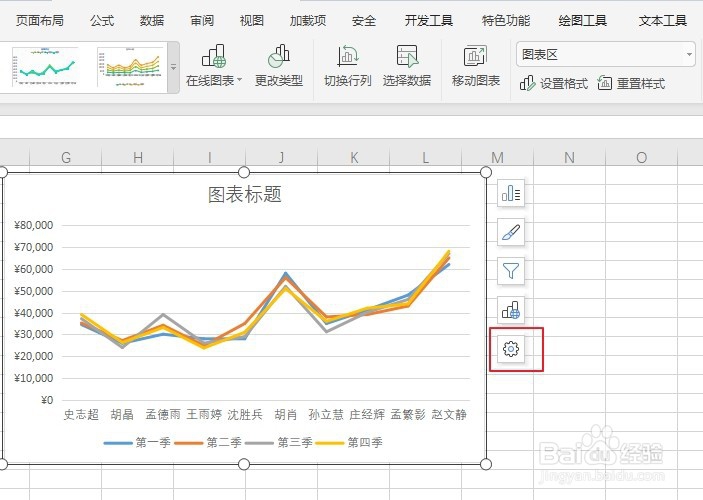Click the bottom-right chart corner handle
This screenshot has height=500, width=703.
pos(486,464)
